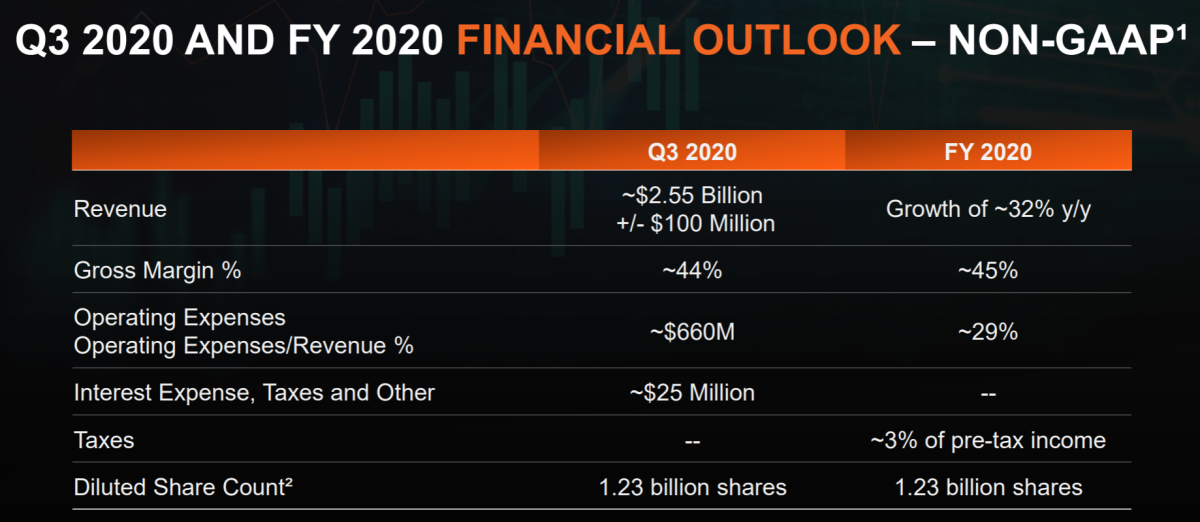Click the "Gross Margin %" row label
The width and height of the screenshot is (1200, 522).
point(157,270)
